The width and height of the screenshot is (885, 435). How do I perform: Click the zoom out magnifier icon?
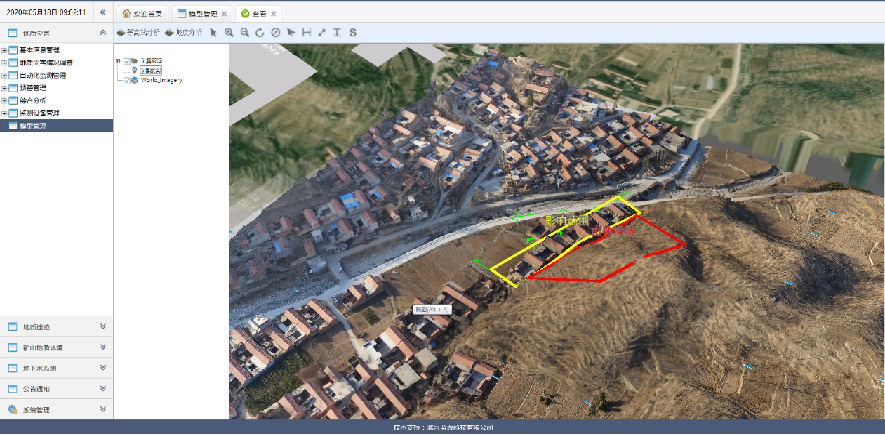tap(244, 33)
